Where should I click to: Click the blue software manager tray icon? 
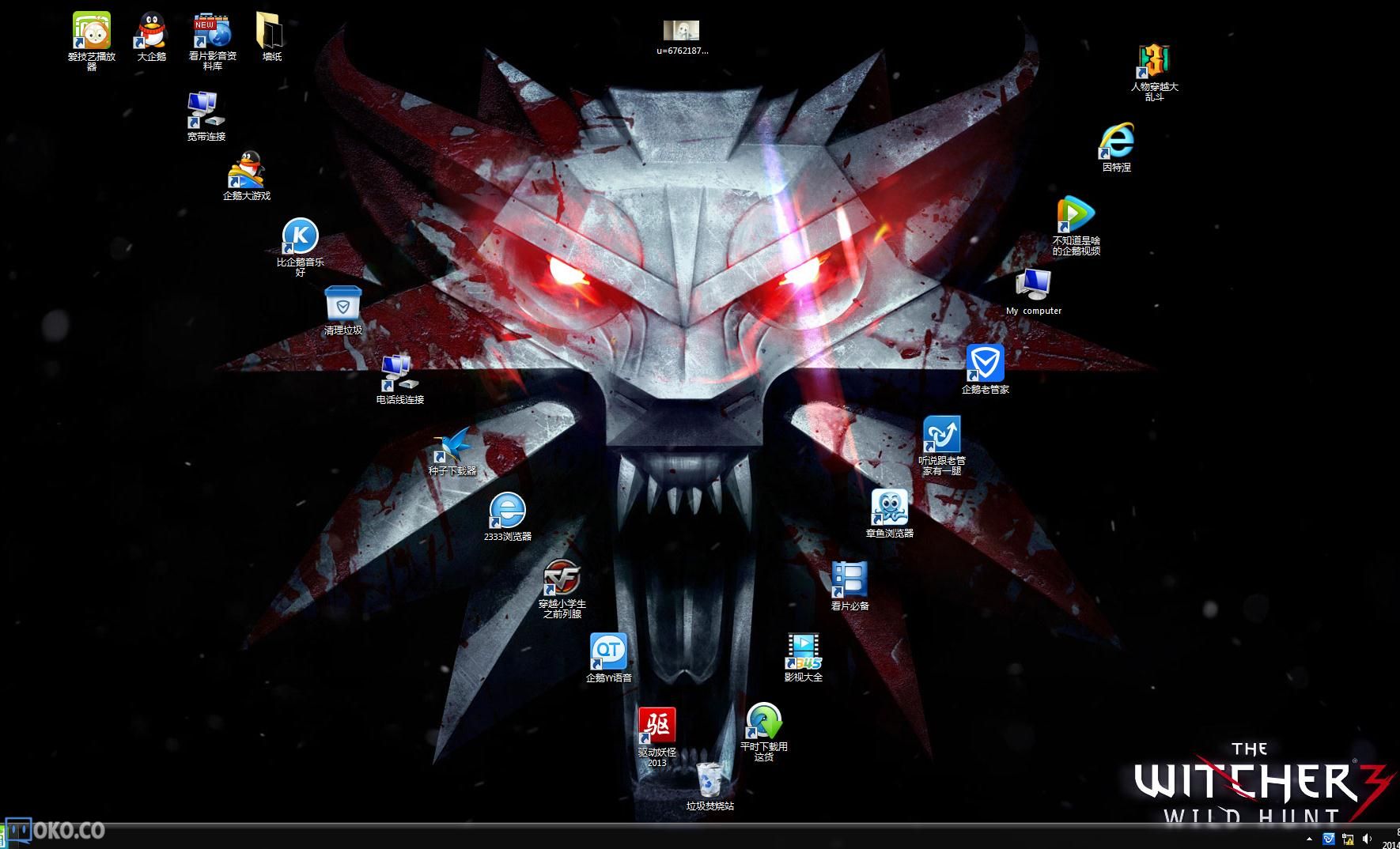[x=1329, y=839]
